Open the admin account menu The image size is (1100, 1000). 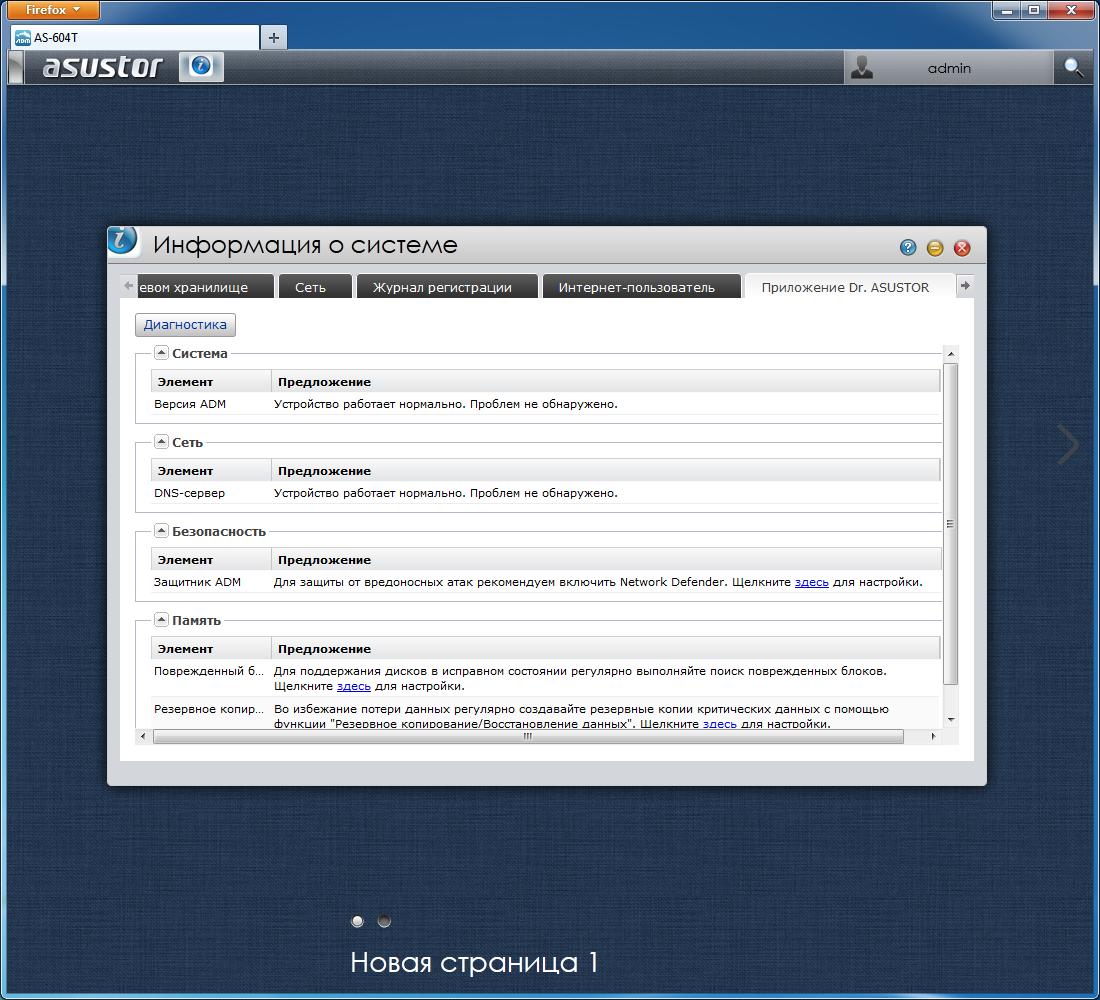949,68
